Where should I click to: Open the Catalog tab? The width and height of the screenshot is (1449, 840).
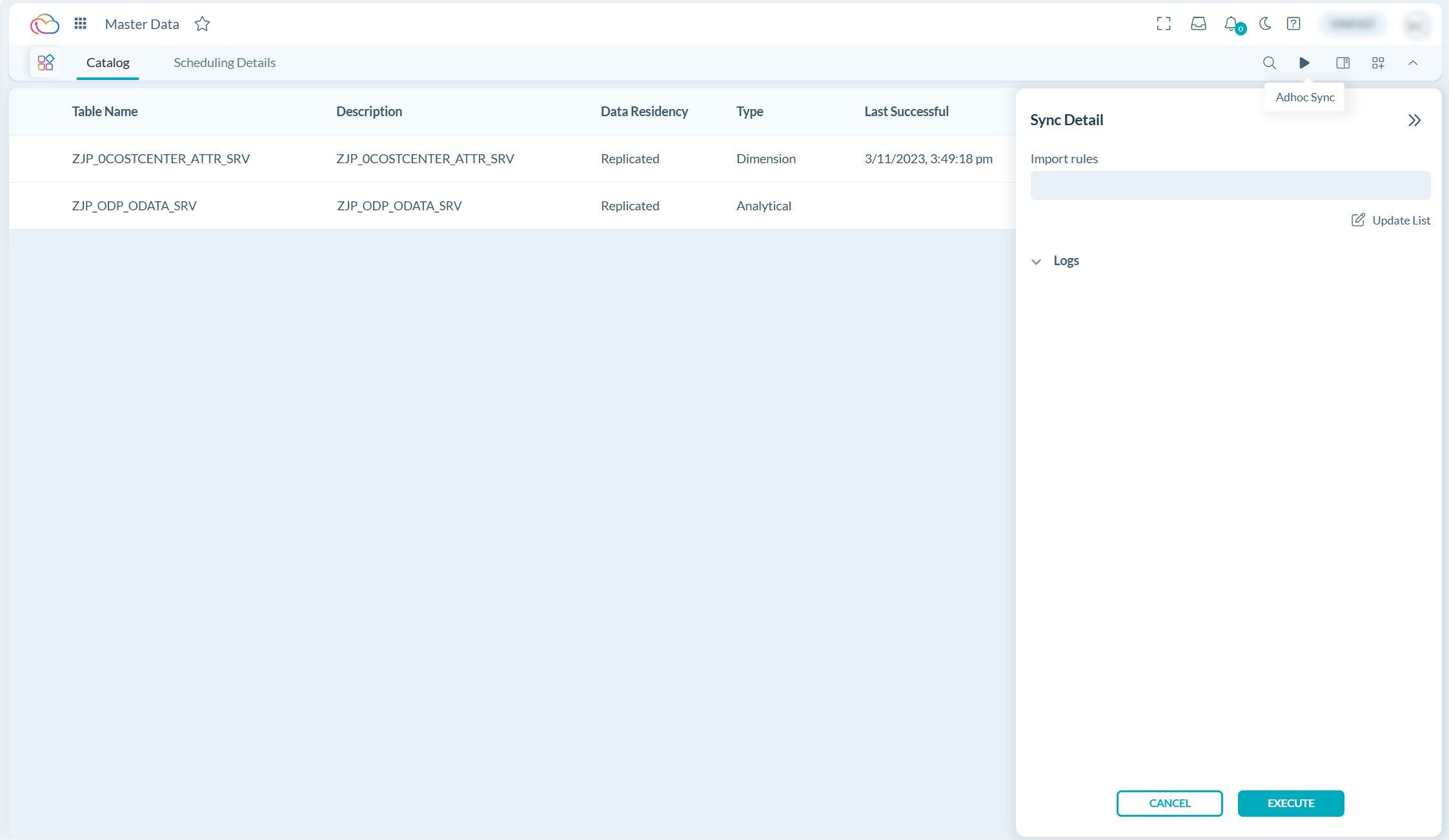tap(107, 62)
